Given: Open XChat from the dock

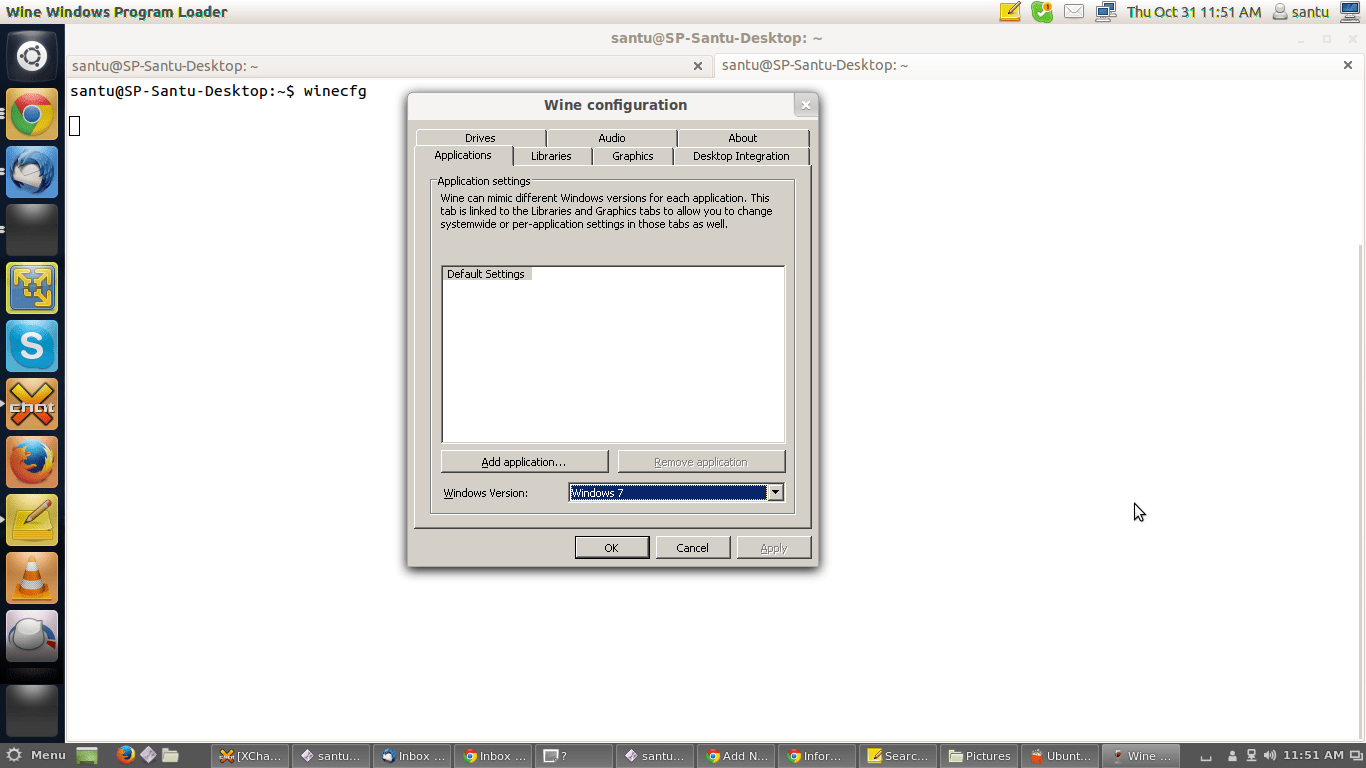Looking at the screenshot, I should (x=32, y=404).
